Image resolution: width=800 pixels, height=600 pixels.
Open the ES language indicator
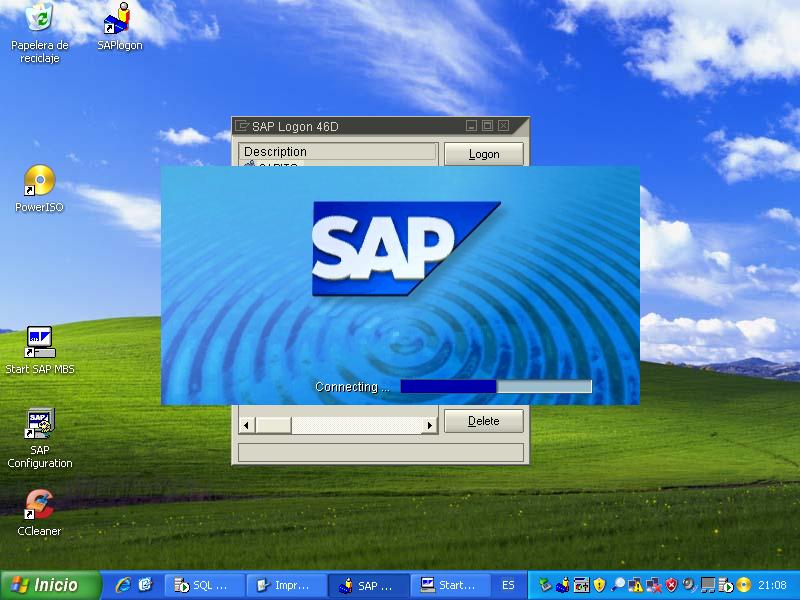[x=508, y=585]
